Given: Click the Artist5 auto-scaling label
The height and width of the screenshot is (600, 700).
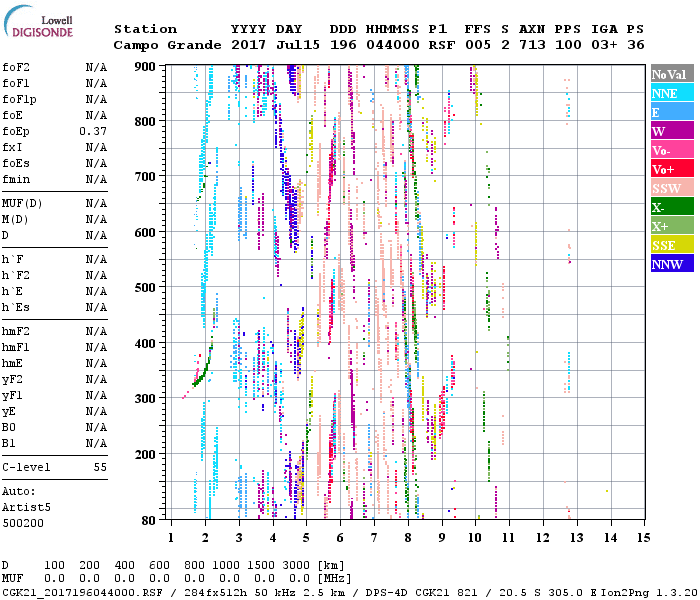Looking at the screenshot, I should click(26, 507).
